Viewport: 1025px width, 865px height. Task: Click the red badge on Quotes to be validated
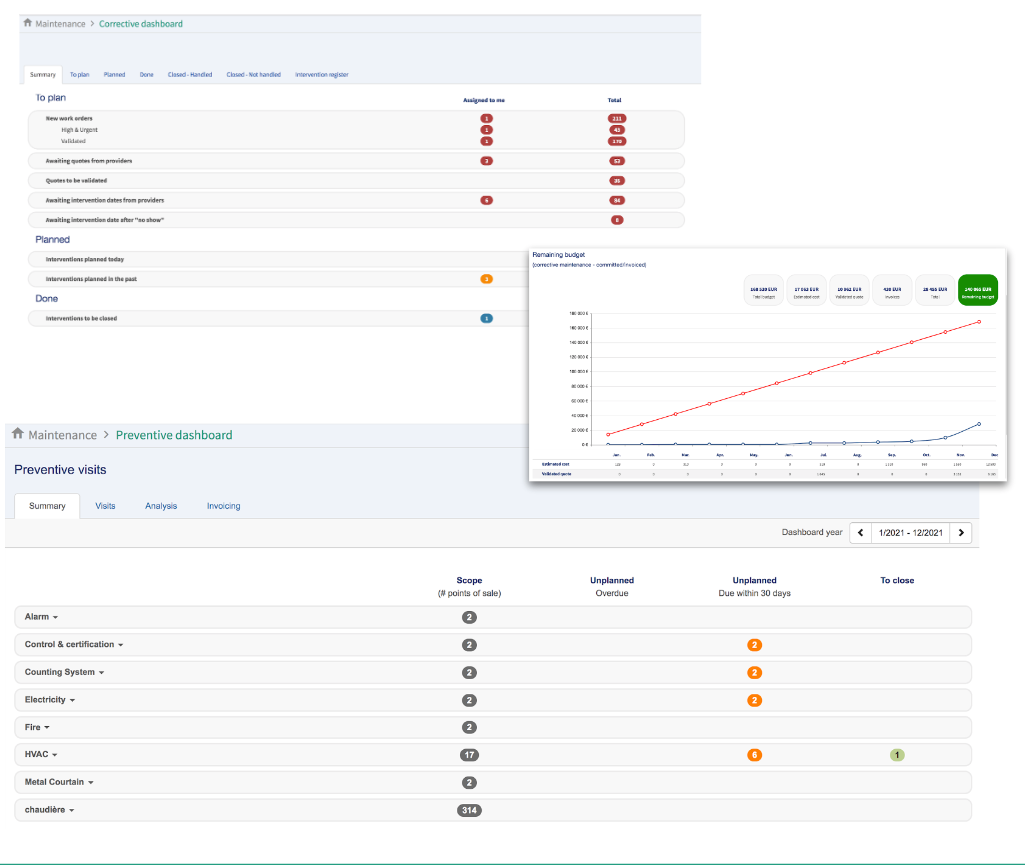615,180
